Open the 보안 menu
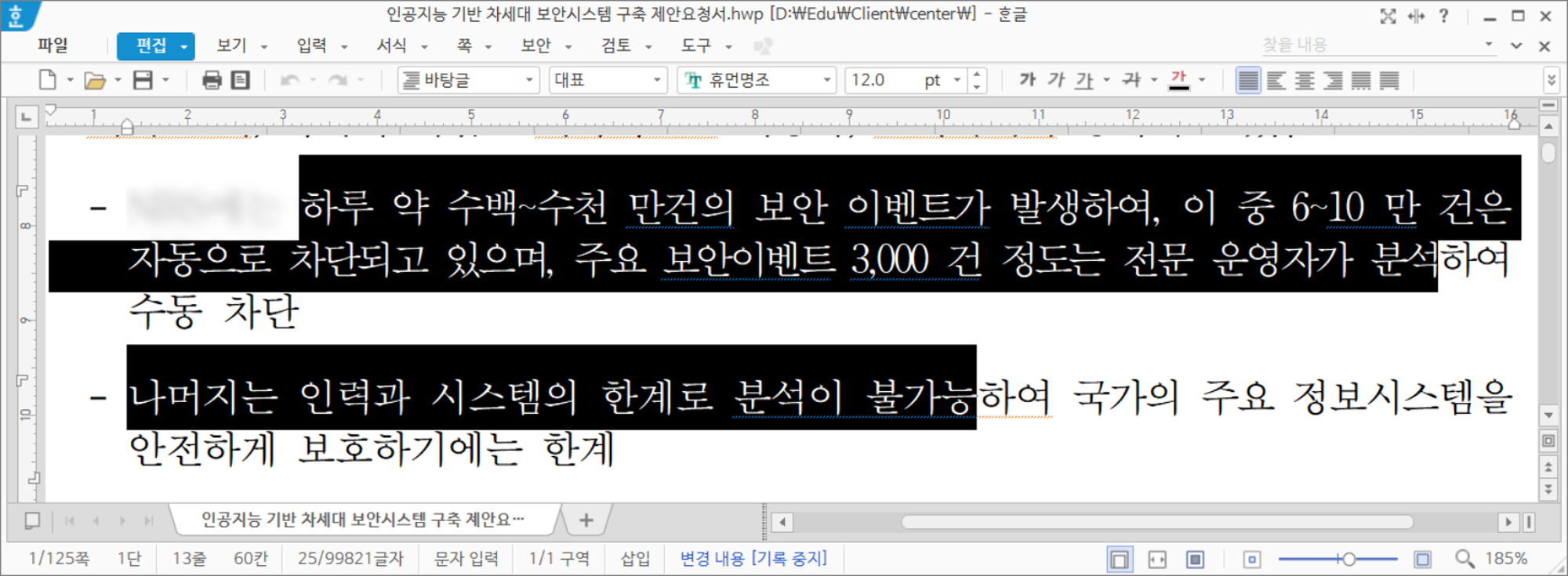The image size is (1568, 576). [x=536, y=45]
